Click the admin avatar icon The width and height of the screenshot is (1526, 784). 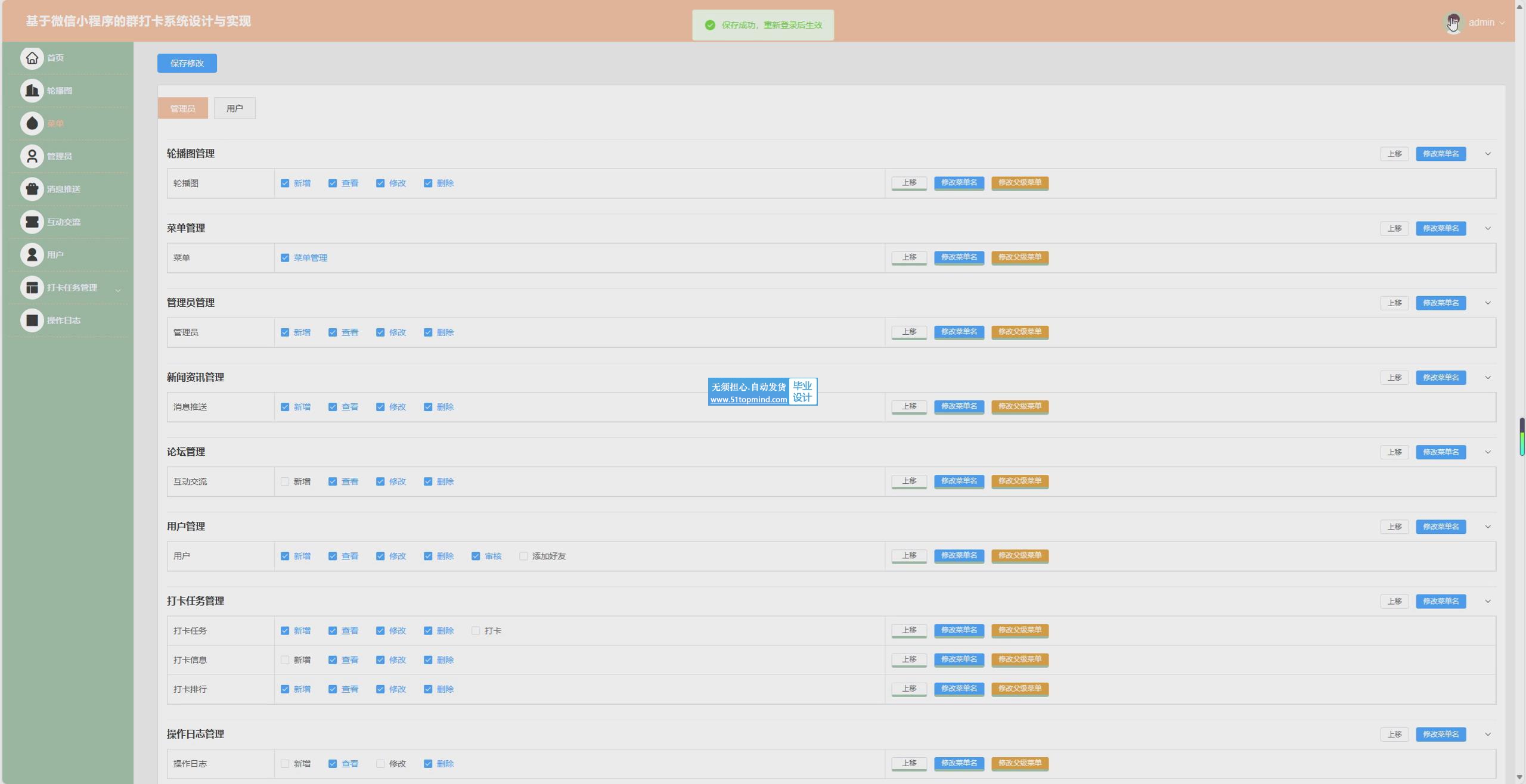point(1453,23)
